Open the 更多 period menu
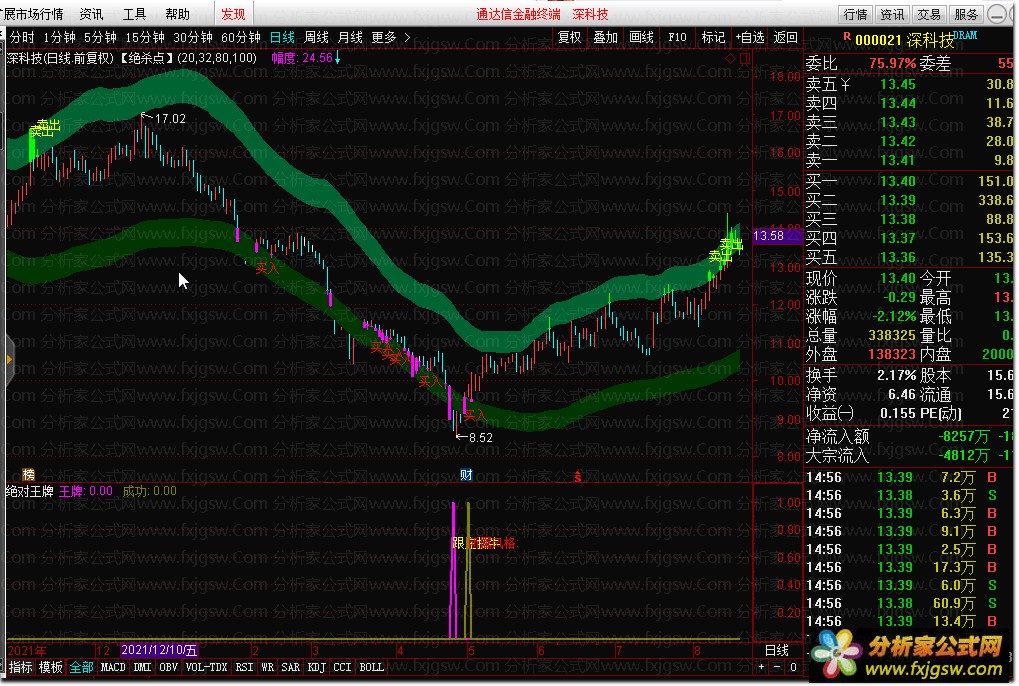 tap(384, 38)
